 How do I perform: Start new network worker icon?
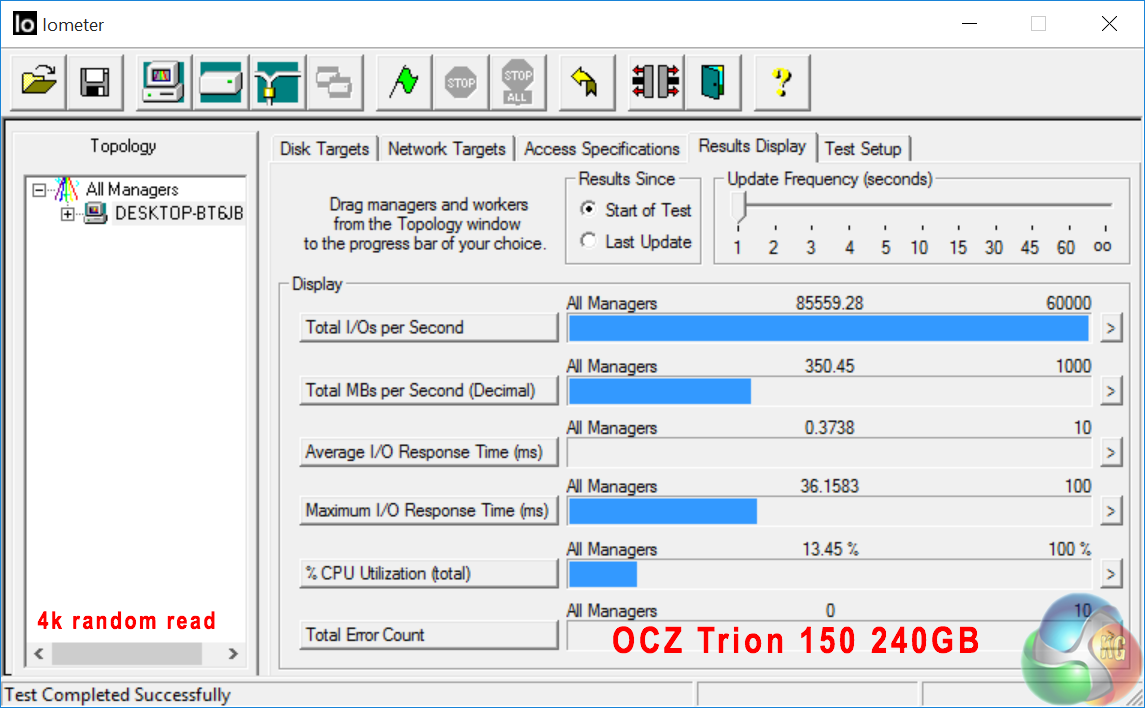click(x=277, y=82)
